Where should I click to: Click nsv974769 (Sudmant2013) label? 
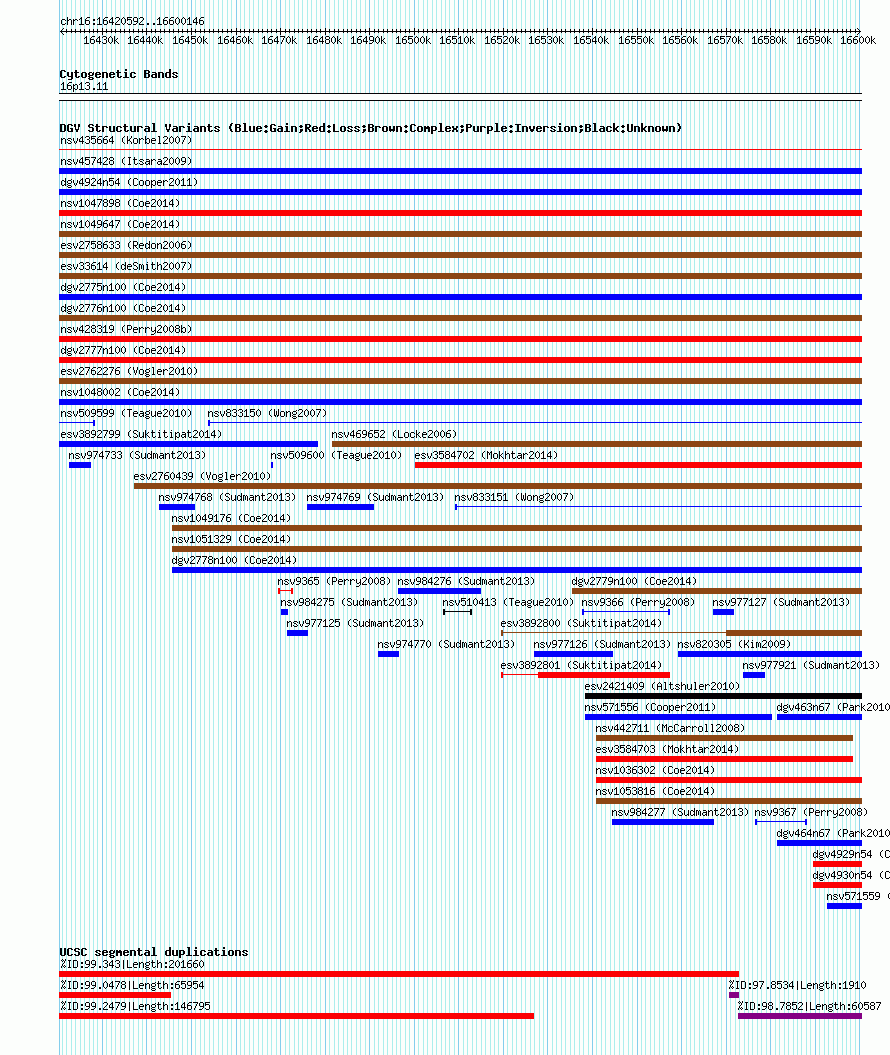[x=375, y=497]
